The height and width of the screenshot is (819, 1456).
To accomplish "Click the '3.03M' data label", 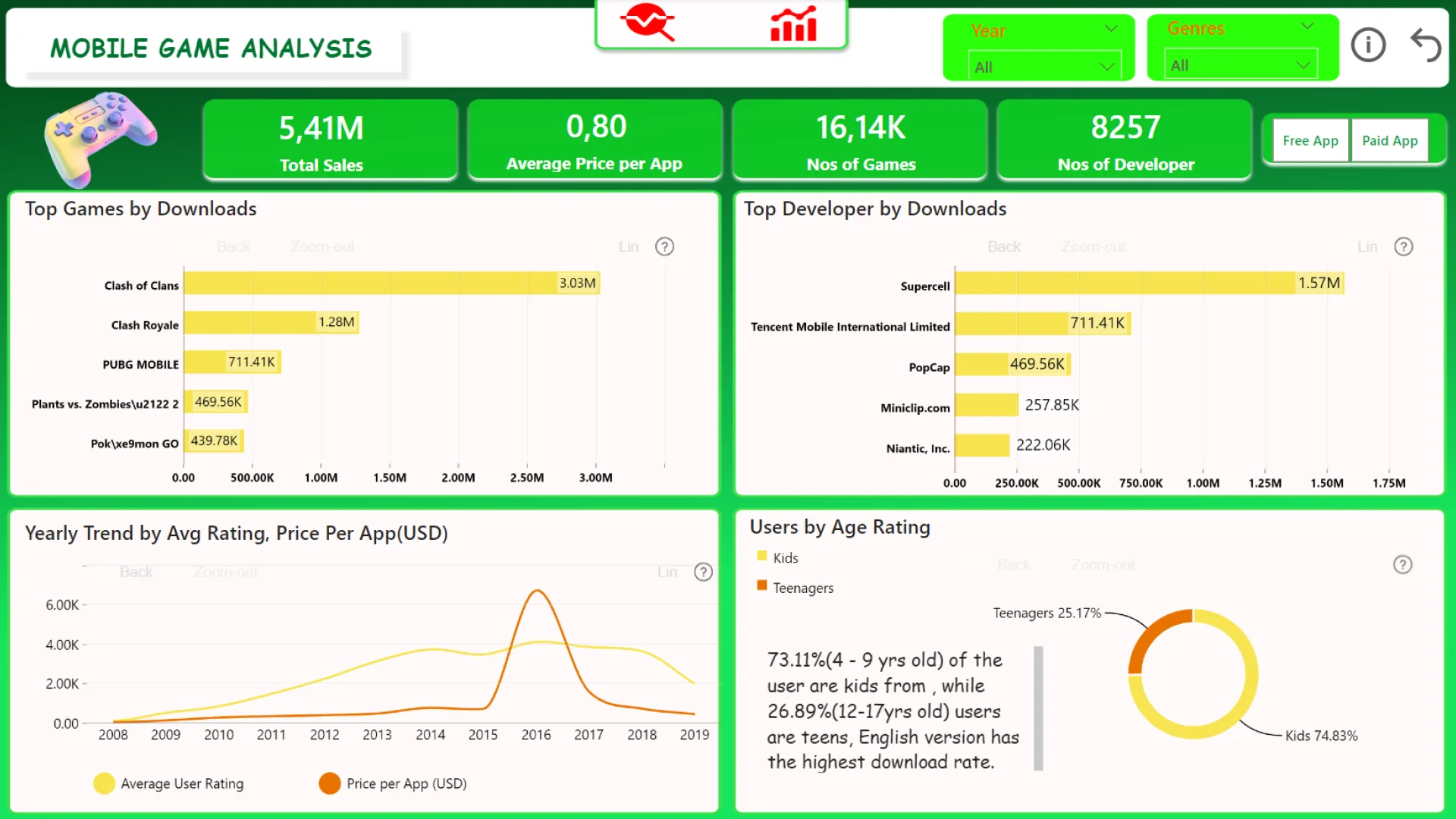I will pos(577,283).
